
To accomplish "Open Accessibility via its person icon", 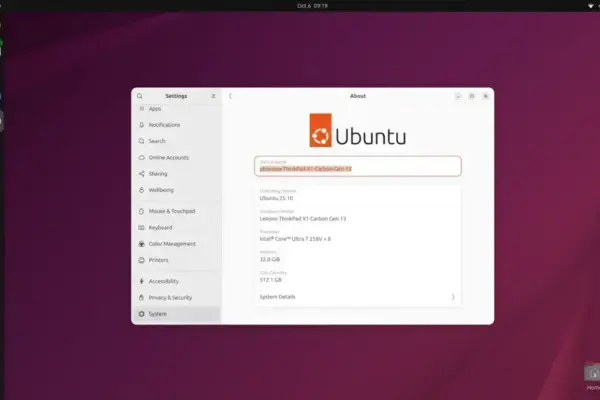I will (142, 281).
